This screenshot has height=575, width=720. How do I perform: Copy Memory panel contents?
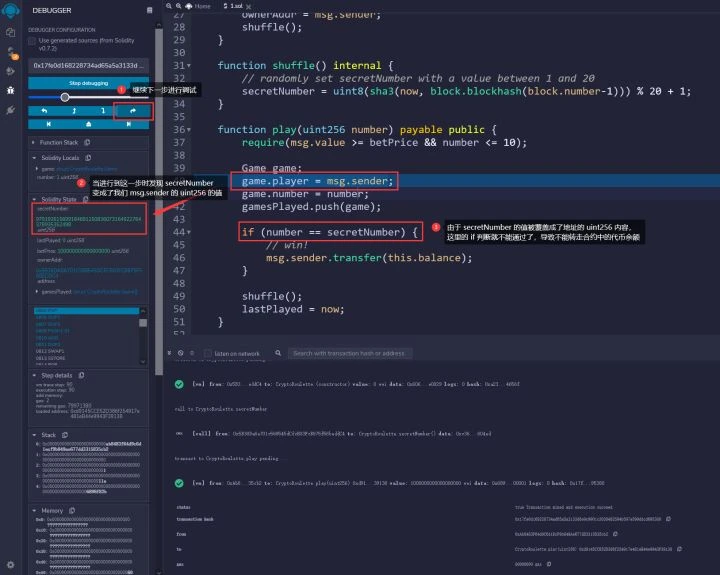[72, 510]
